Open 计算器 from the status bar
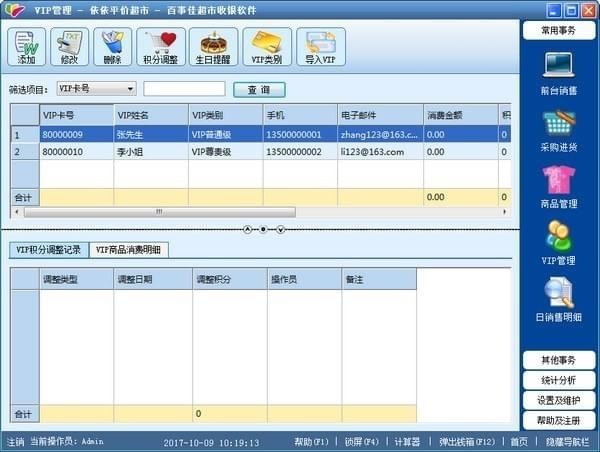Viewport: 600px width, 452px height. point(407,442)
